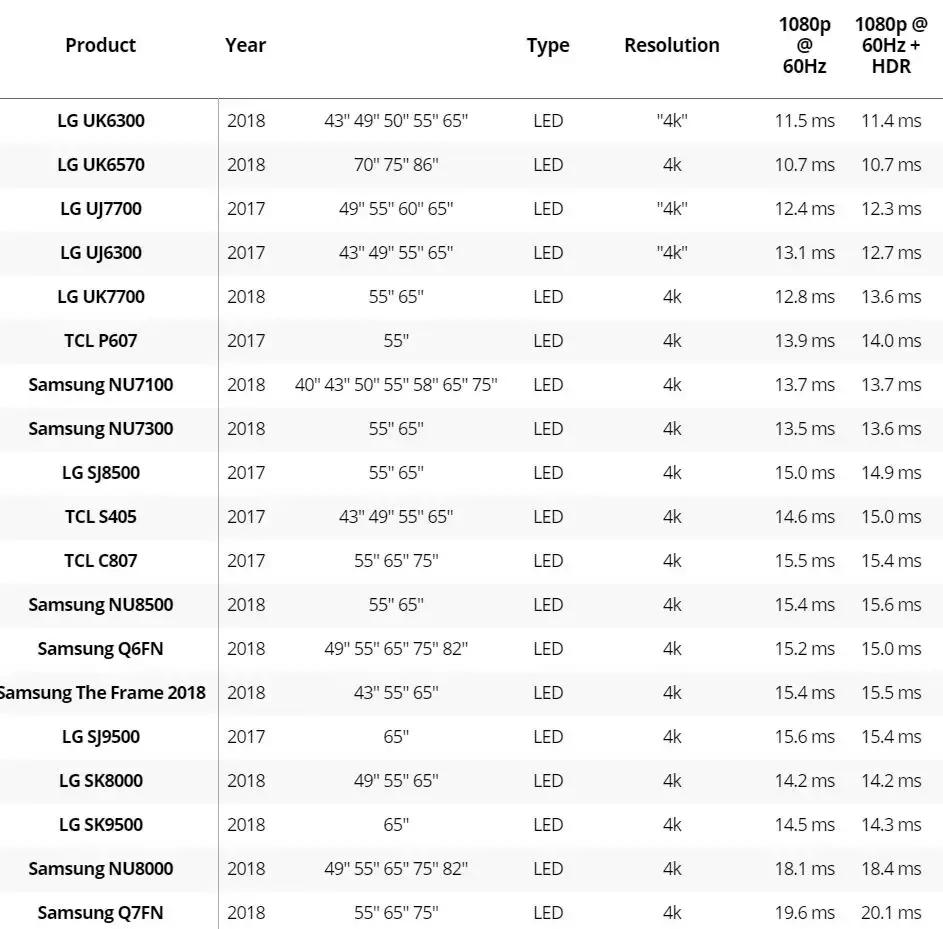Open the Samsung Q7FN product link
Screen dimensions: 943x929
[100, 913]
